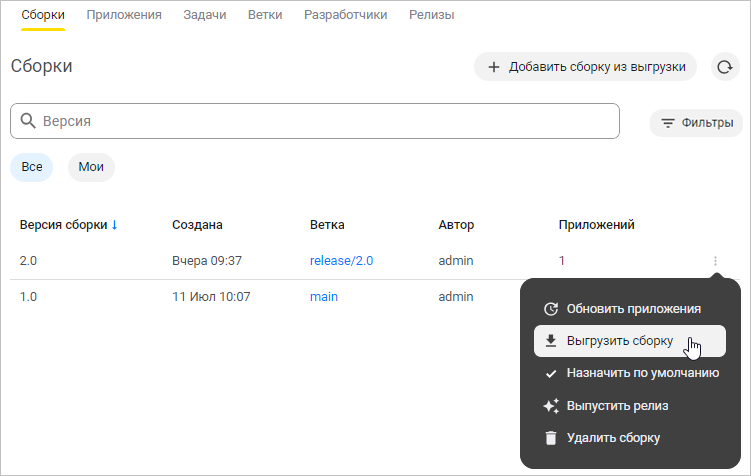The image size is (751, 476).
Task: Select Назначить по умолчанию menu item
Action: pos(642,373)
